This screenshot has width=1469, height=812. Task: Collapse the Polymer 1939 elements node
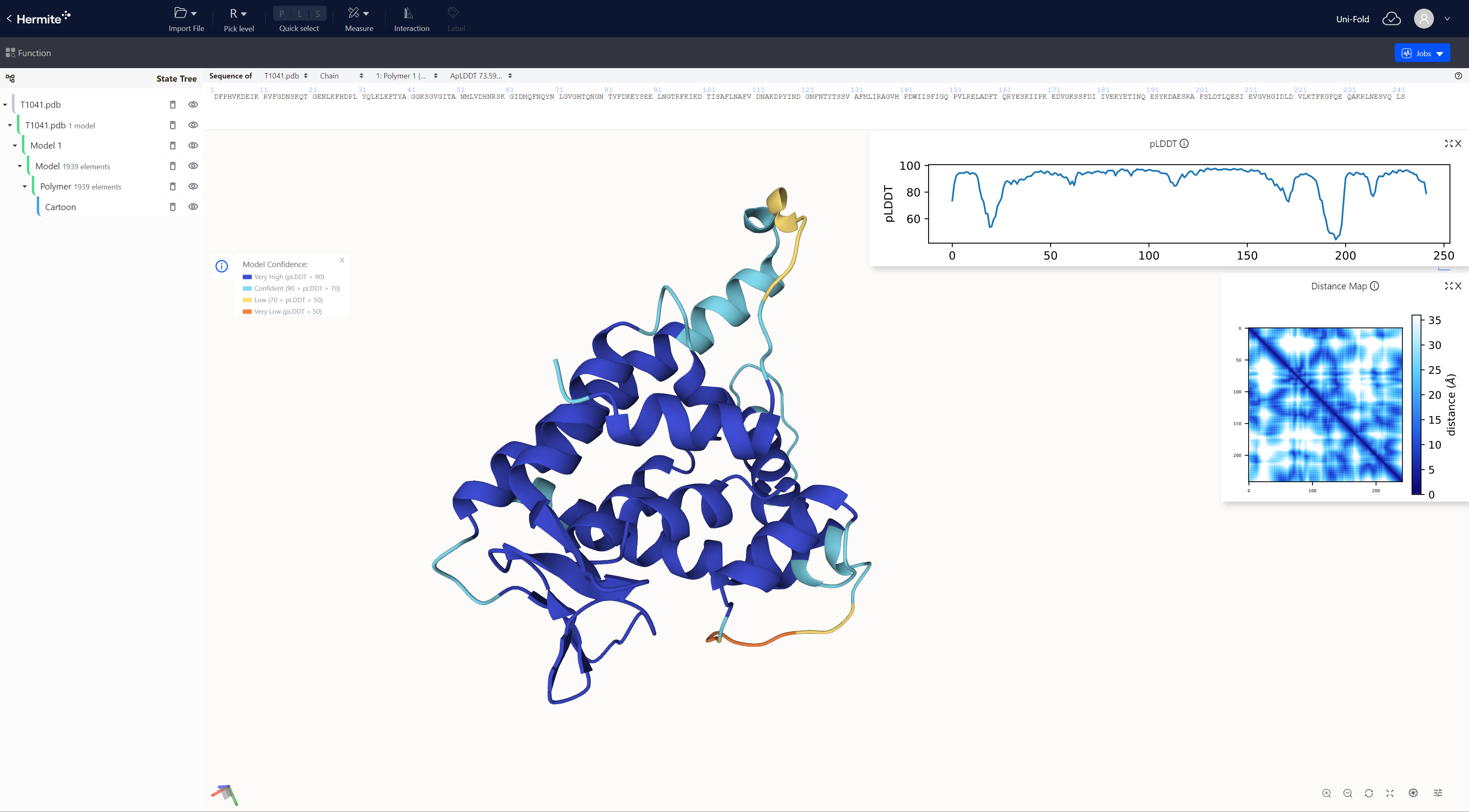24,187
